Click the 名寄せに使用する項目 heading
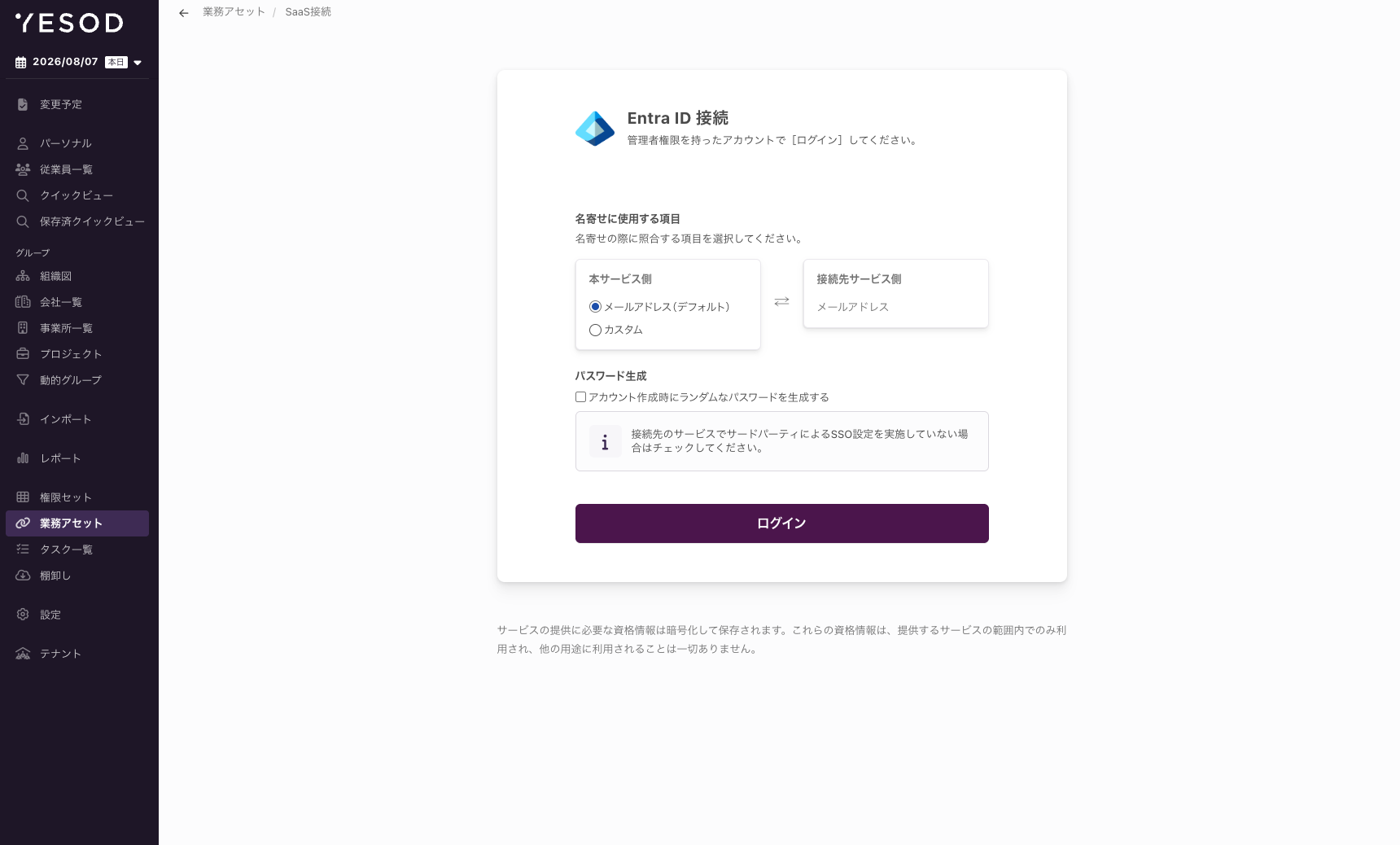The width and height of the screenshot is (1400, 845). point(628,219)
